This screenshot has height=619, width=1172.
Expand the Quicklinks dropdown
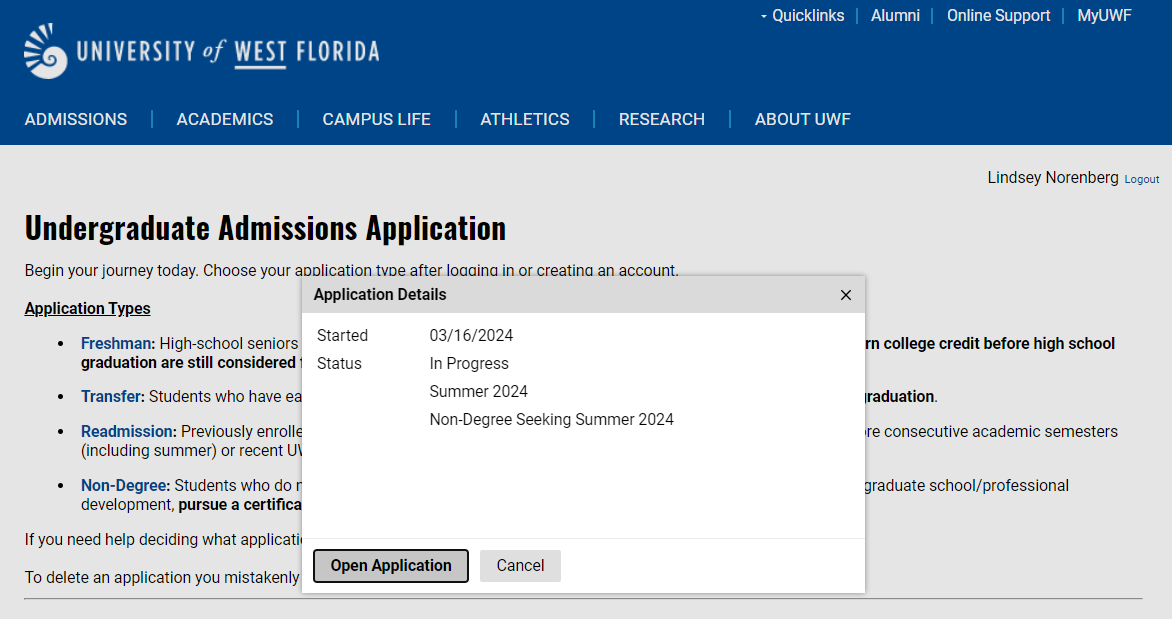click(x=802, y=16)
